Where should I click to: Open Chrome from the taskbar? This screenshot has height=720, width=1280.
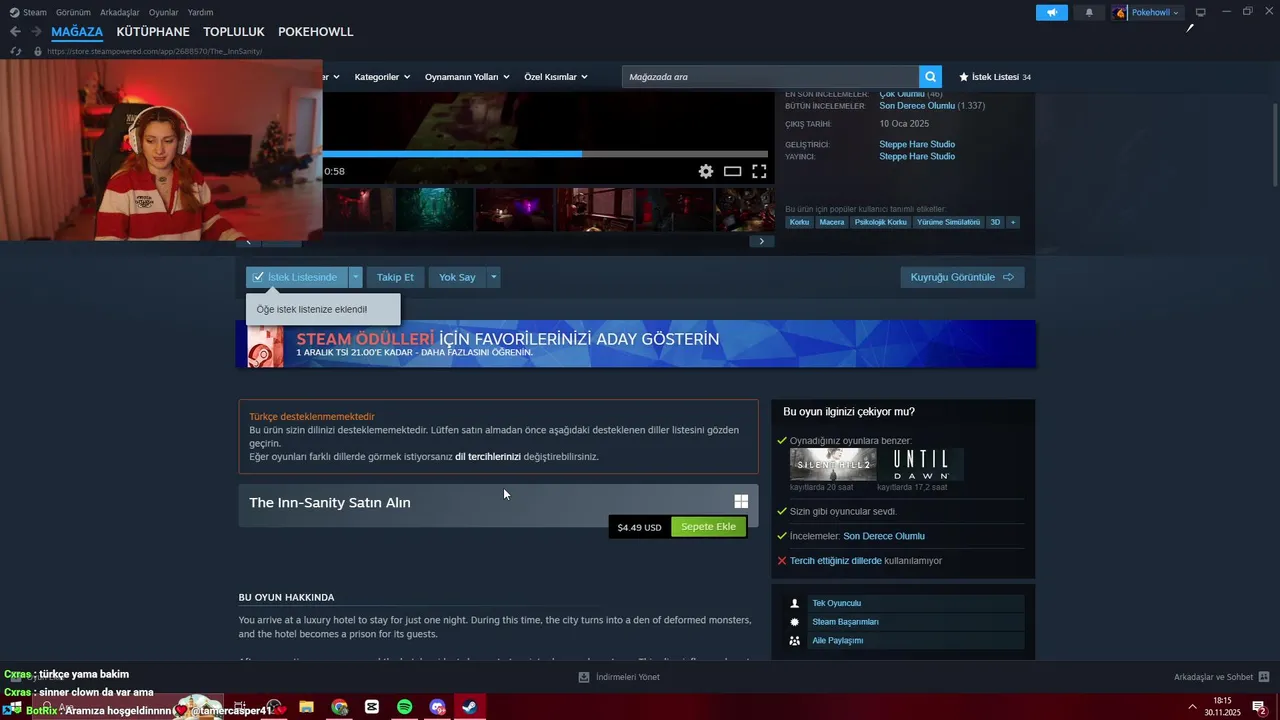click(x=340, y=707)
